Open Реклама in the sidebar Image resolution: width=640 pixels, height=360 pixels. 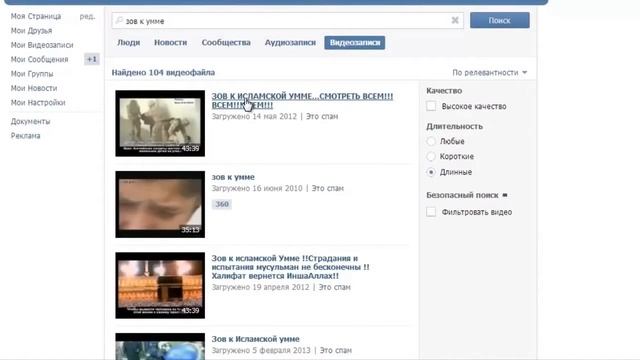(25, 136)
